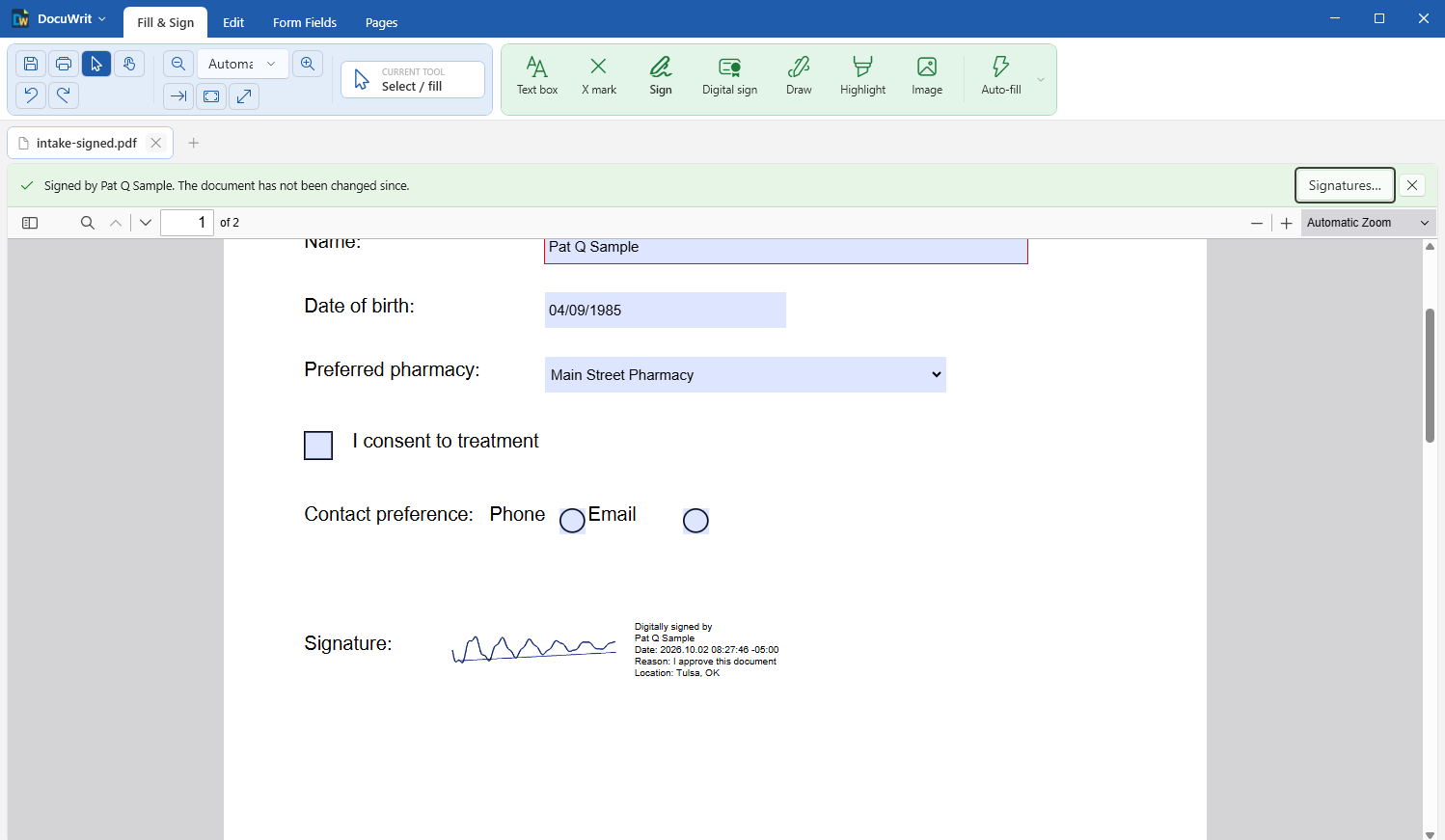
Task: Choose the Image tool
Action: pos(927,76)
